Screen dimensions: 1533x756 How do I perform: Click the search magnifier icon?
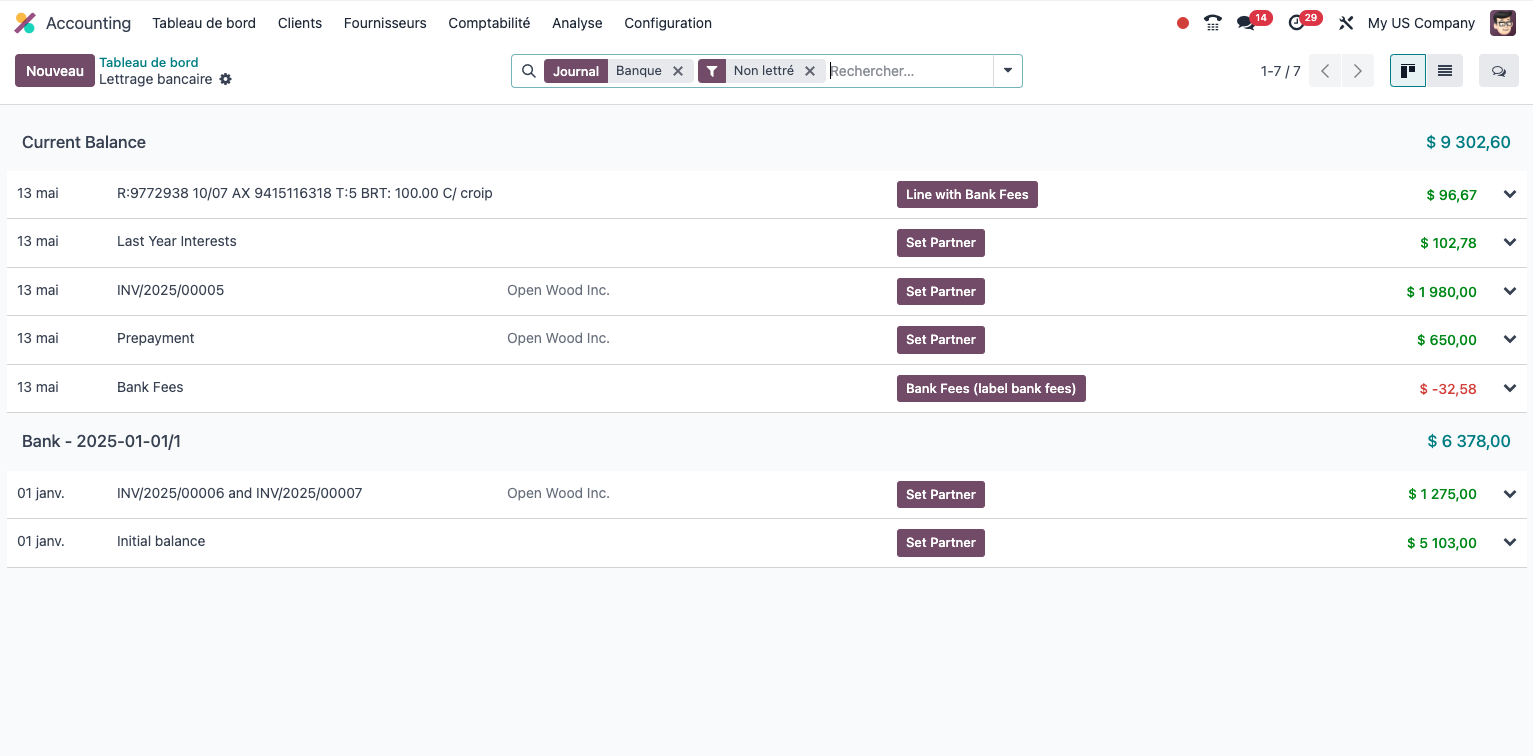[x=529, y=71]
